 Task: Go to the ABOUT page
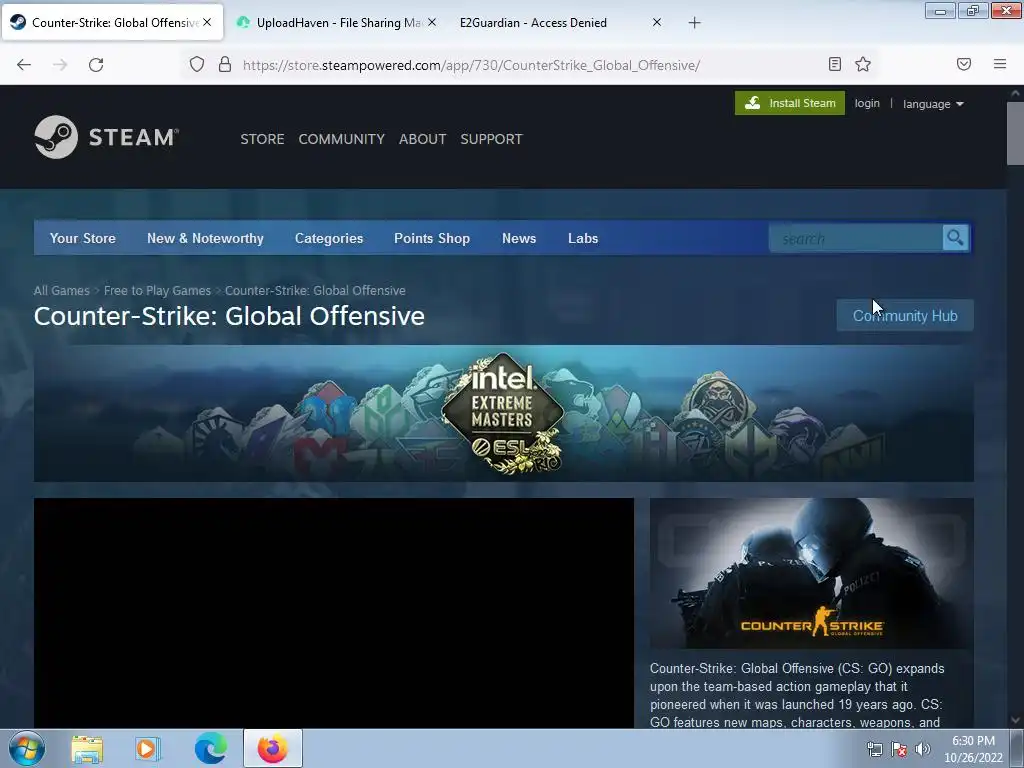point(423,139)
